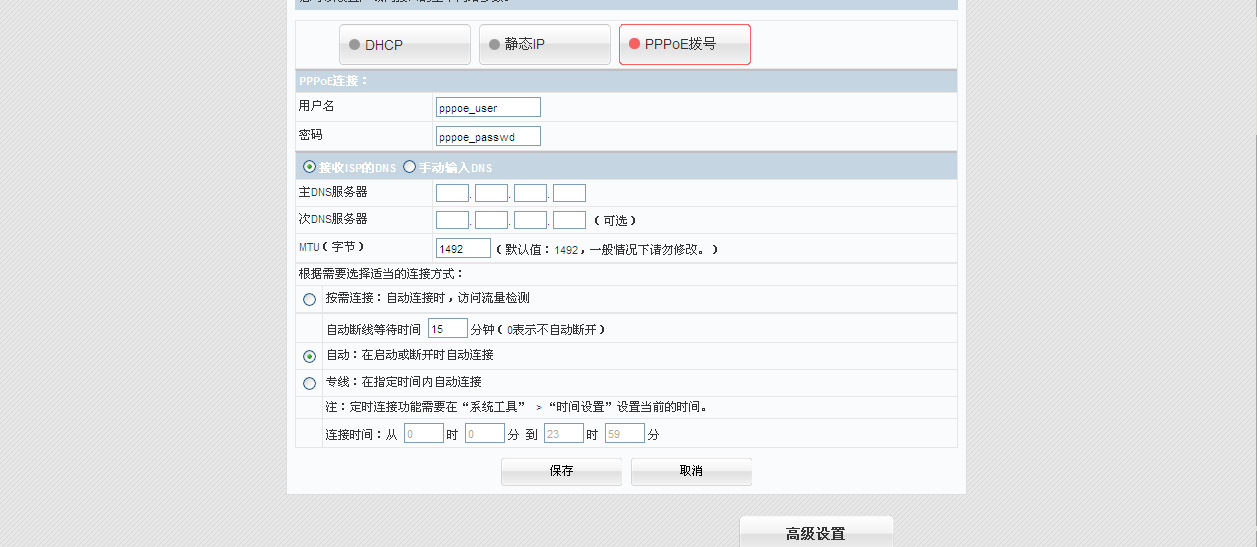1257x547 pixels.
Task: Switch to the DHCP connection tab
Action: click(405, 45)
